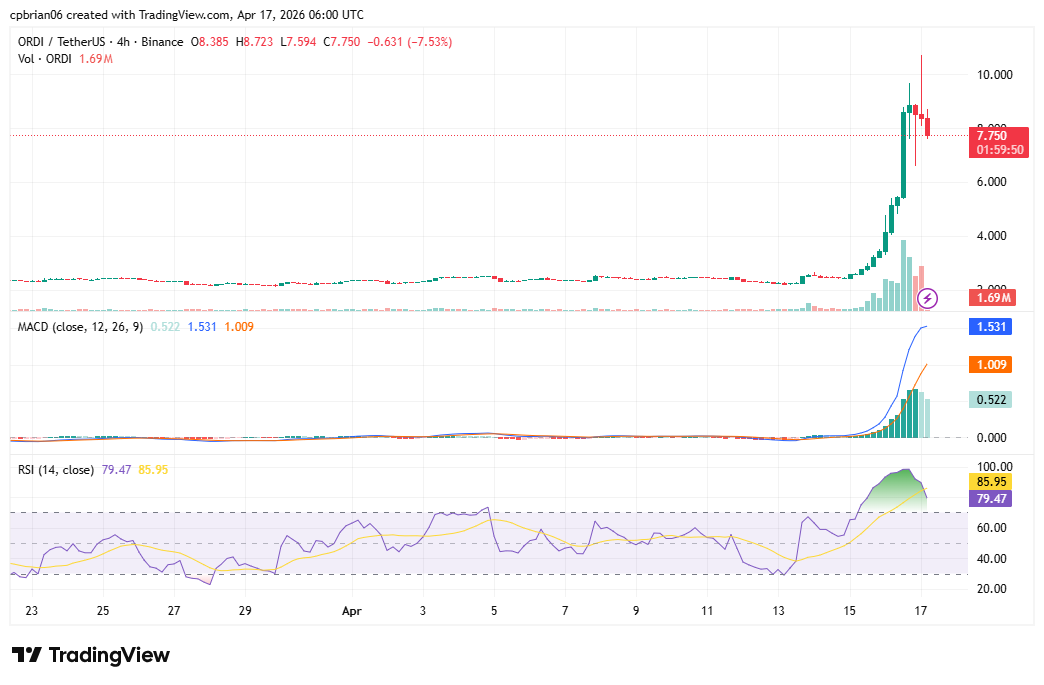This screenshot has height=685, width=1044.
Task: Click the green 0.522 histogram value label
Action: [989, 399]
